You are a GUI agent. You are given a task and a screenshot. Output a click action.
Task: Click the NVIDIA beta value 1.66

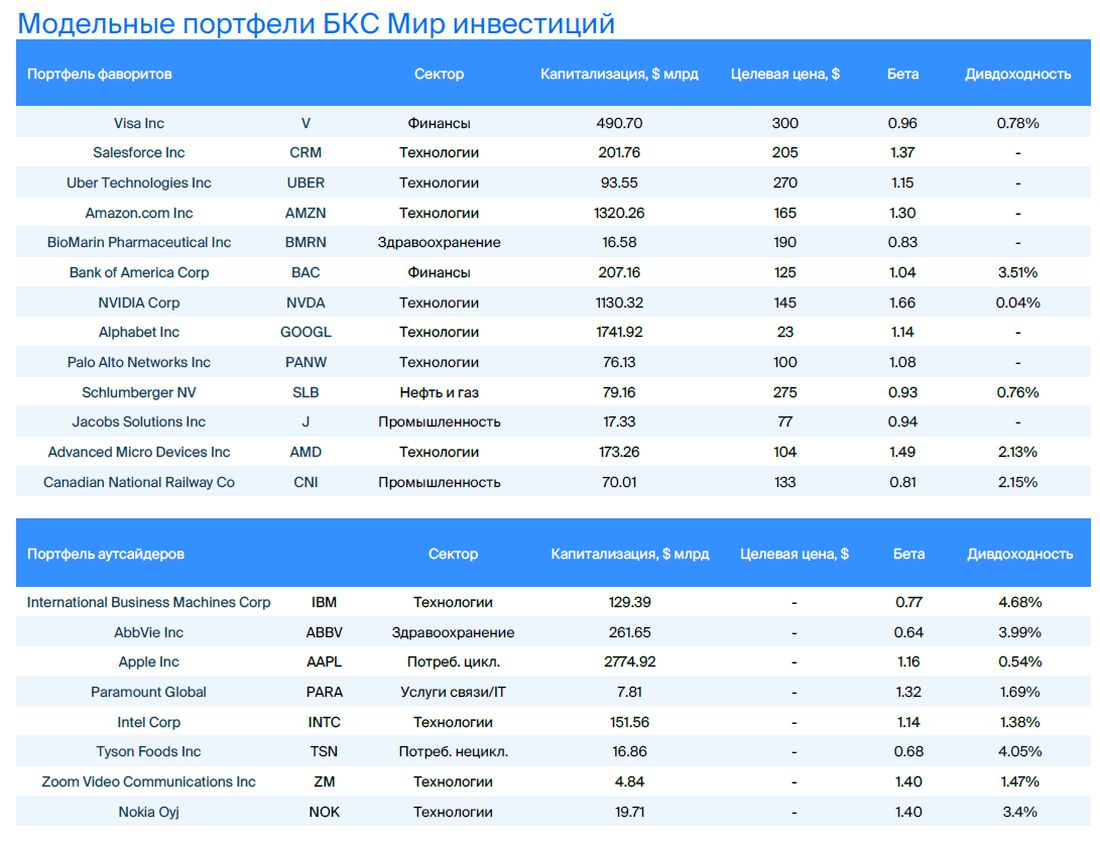point(902,302)
